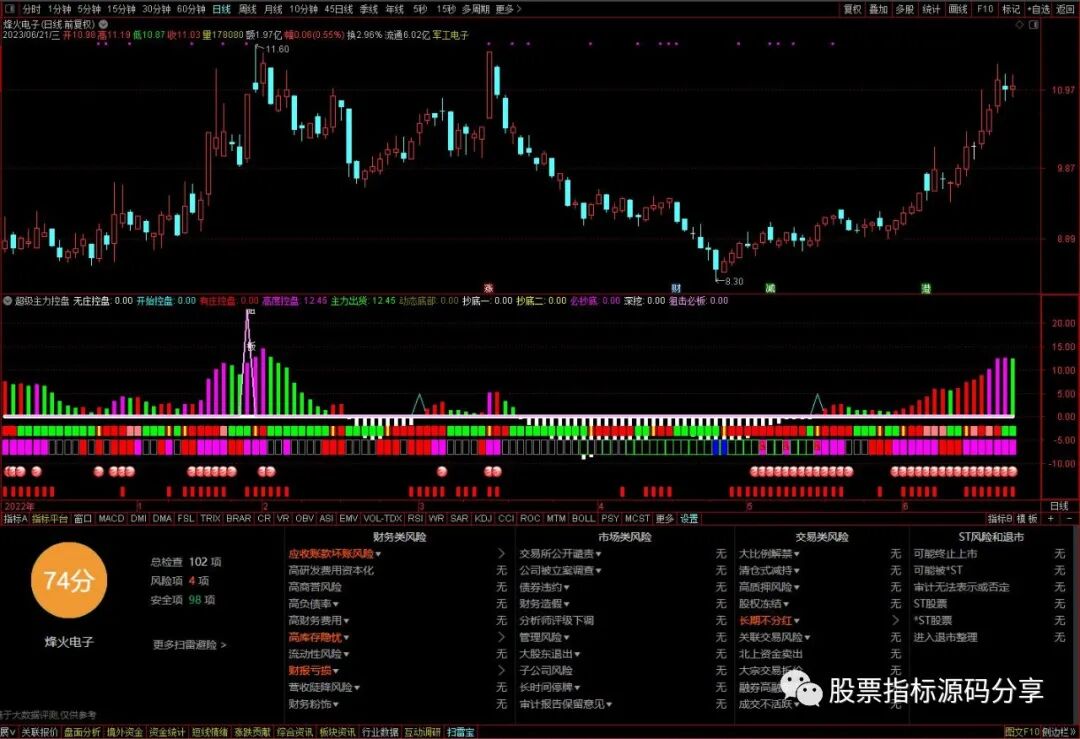Select the 30分钟 period
The height and width of the screenshot is (739, 1080).
(156, 9)
